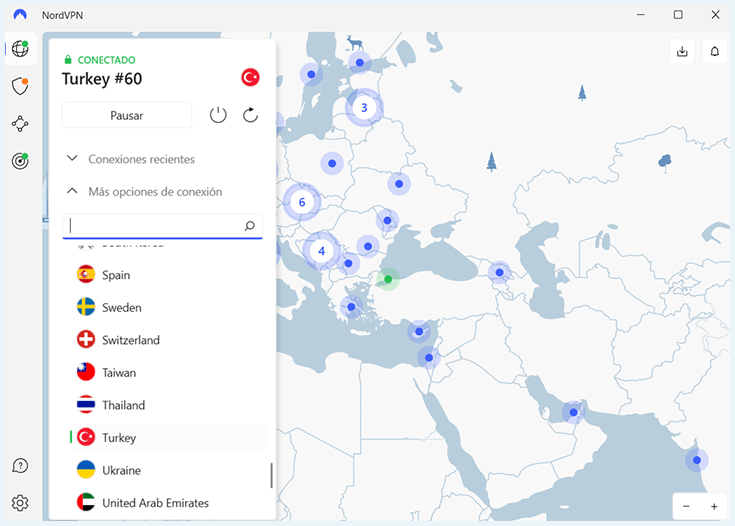Click the Turkey #60 server name
Screen dimensions: 735x526
point(102,79)
